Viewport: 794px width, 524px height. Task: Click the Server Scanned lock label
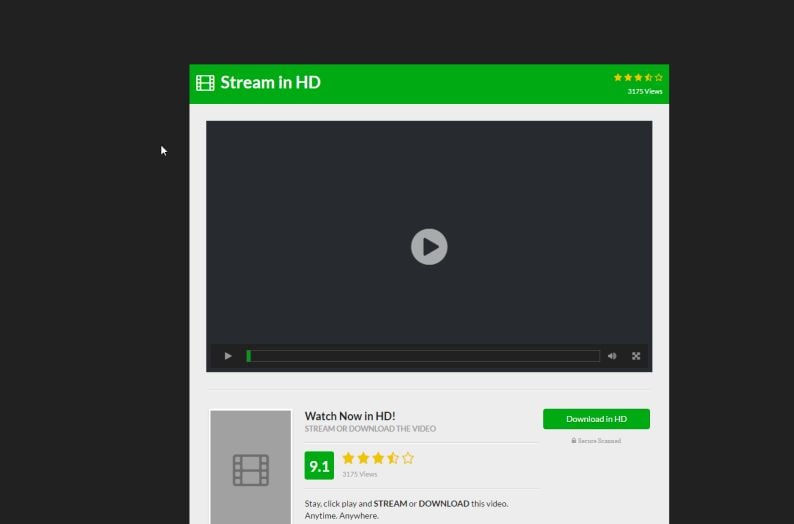tap(596, 441)
